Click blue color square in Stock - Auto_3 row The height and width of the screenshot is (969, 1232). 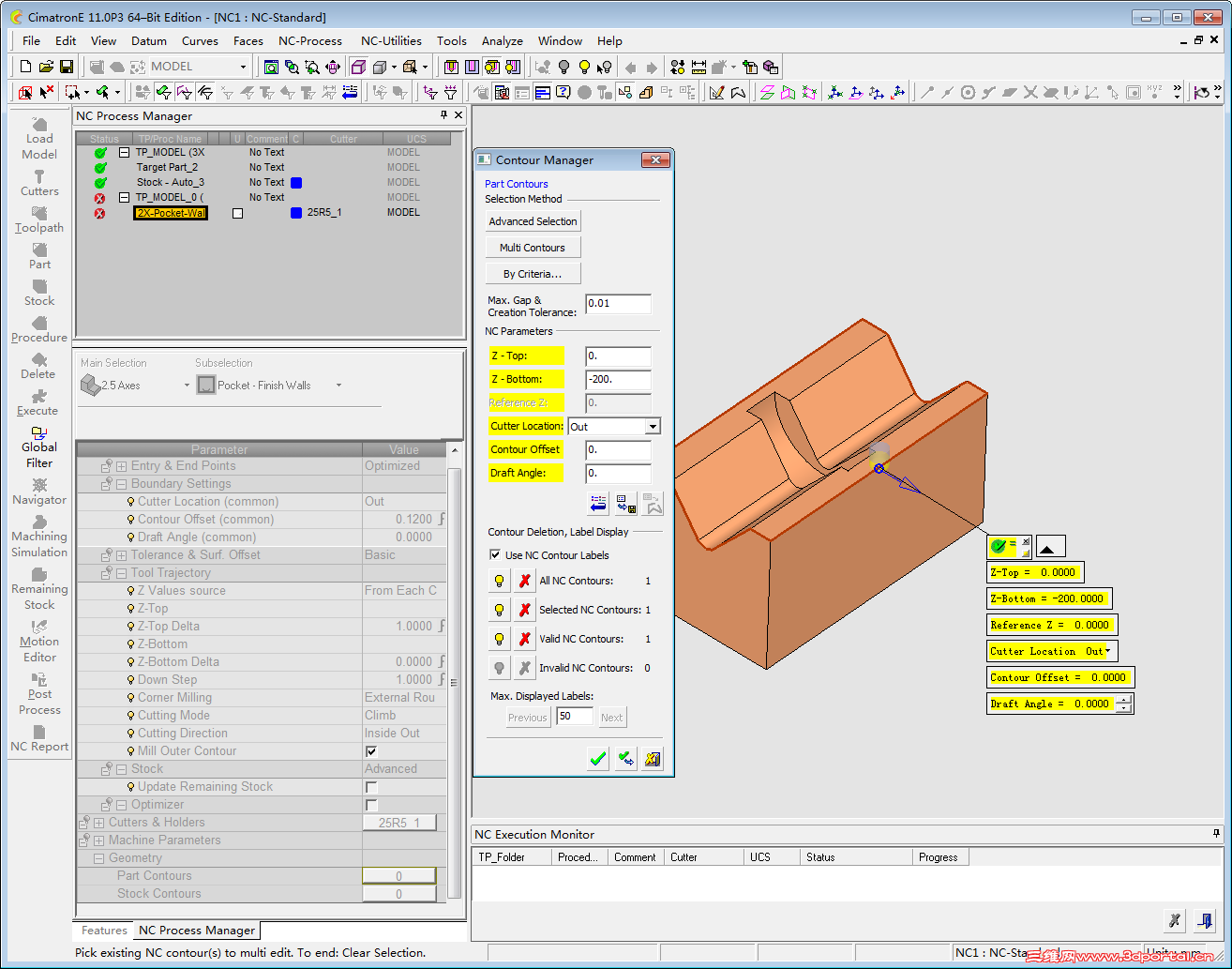pyautogui.click(x=296, y=183)
